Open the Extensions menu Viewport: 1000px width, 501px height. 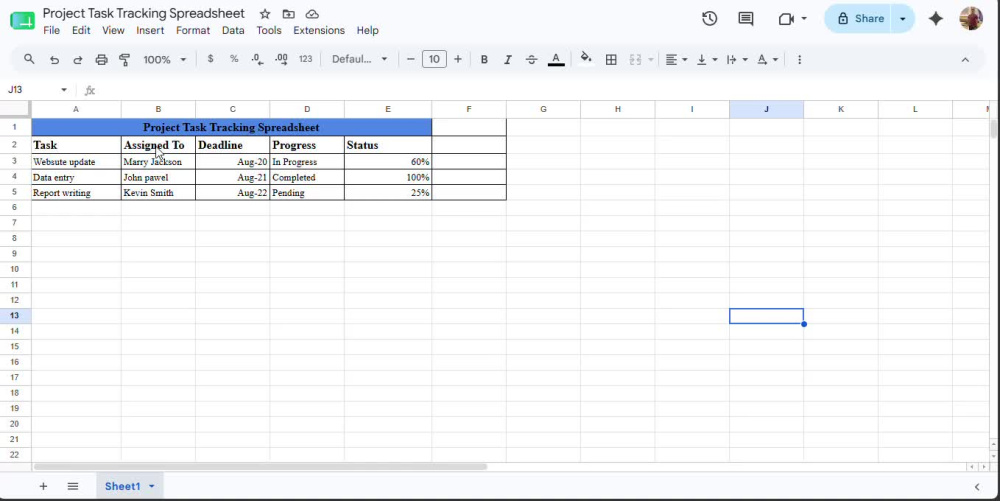click(319, 30)
